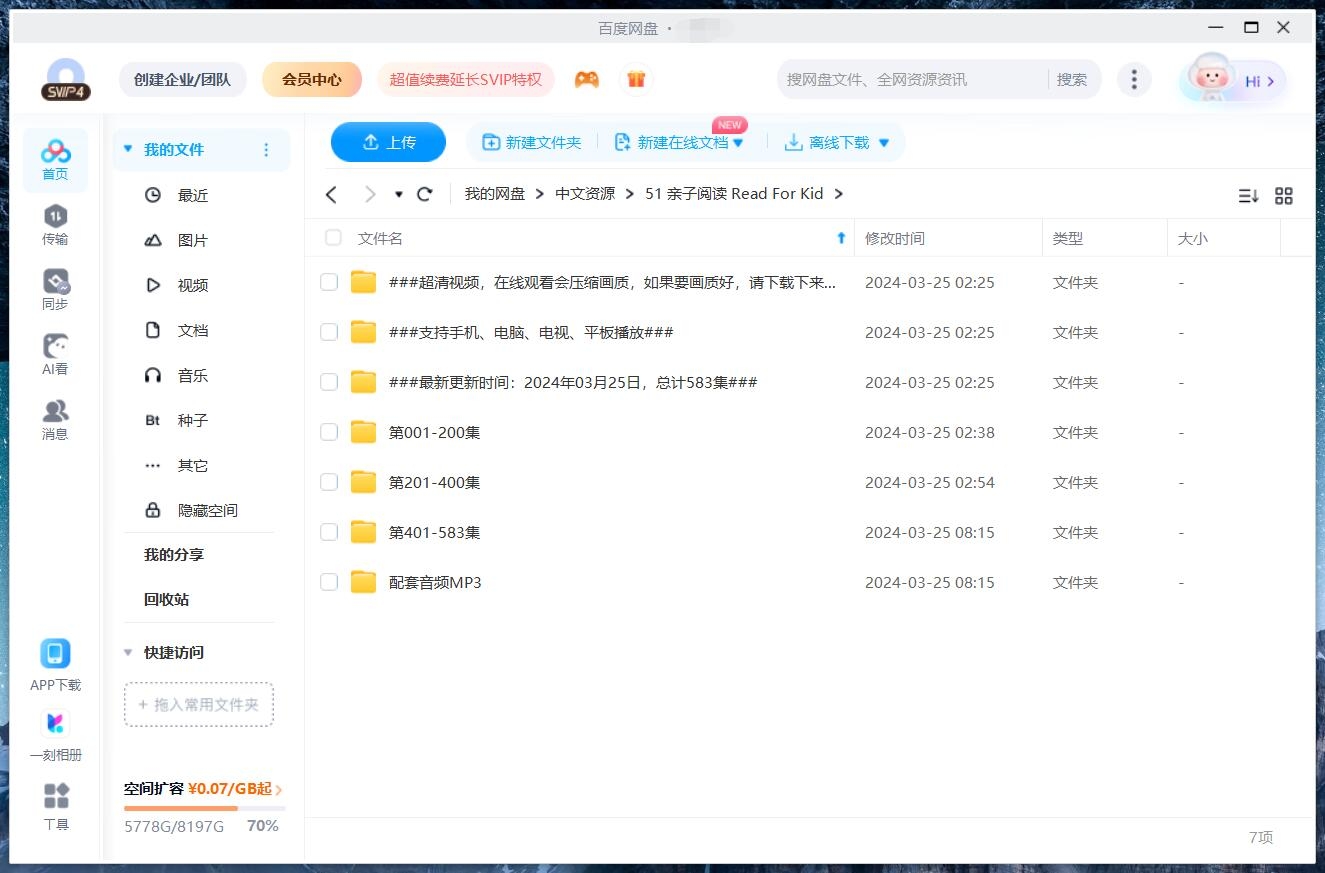Expand the 新建在线文档 dropdown
This screenshot has width=1325, height=873.
pyautogui.click(x=737, y=142)
